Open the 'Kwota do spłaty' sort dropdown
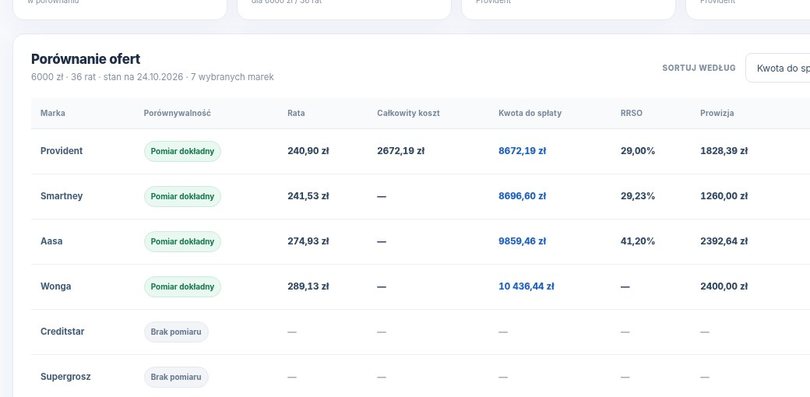The image size is (810, 397). pos(777,68)
